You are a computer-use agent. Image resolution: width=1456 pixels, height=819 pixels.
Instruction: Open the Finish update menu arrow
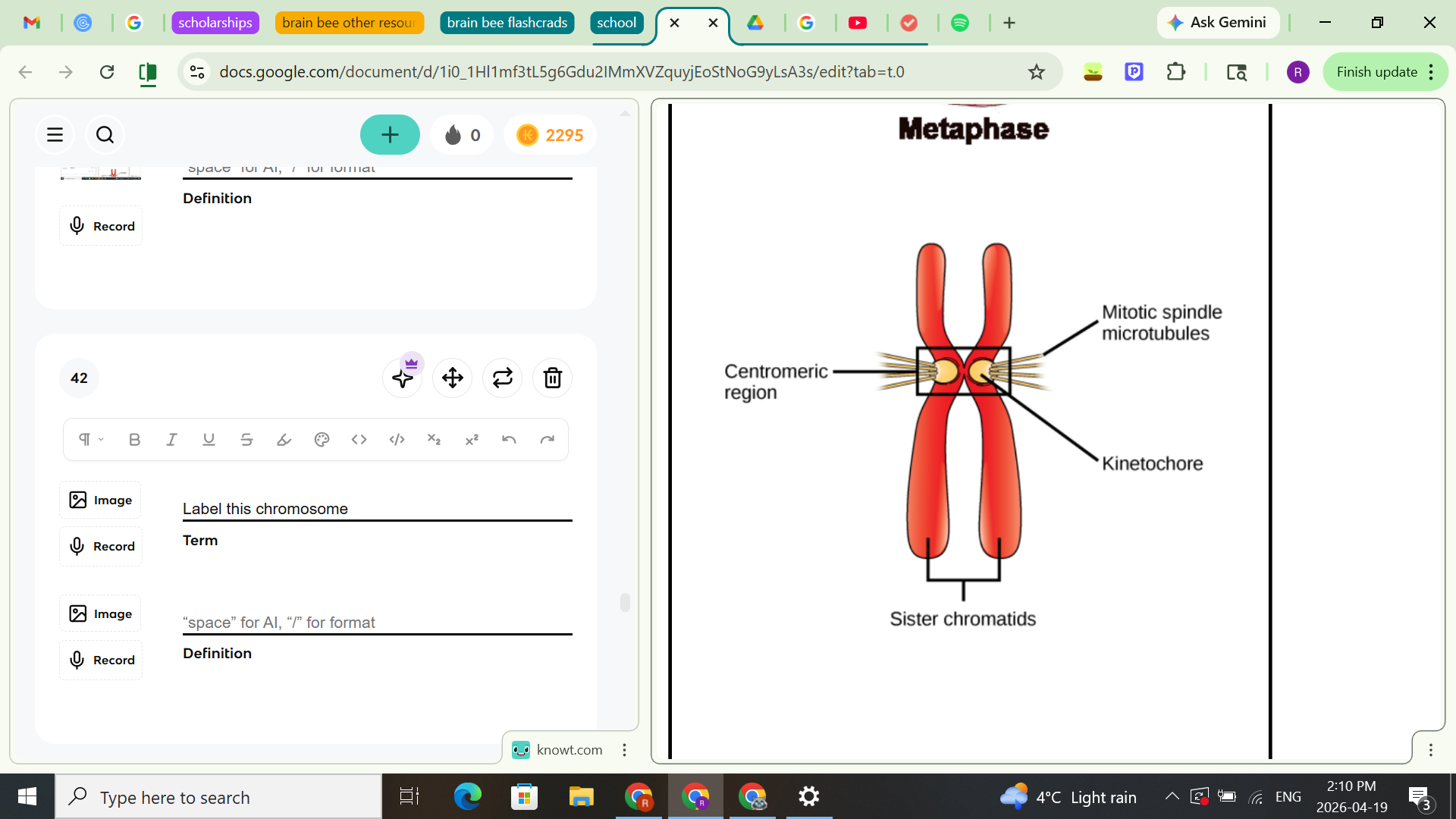pos(1432,71)
